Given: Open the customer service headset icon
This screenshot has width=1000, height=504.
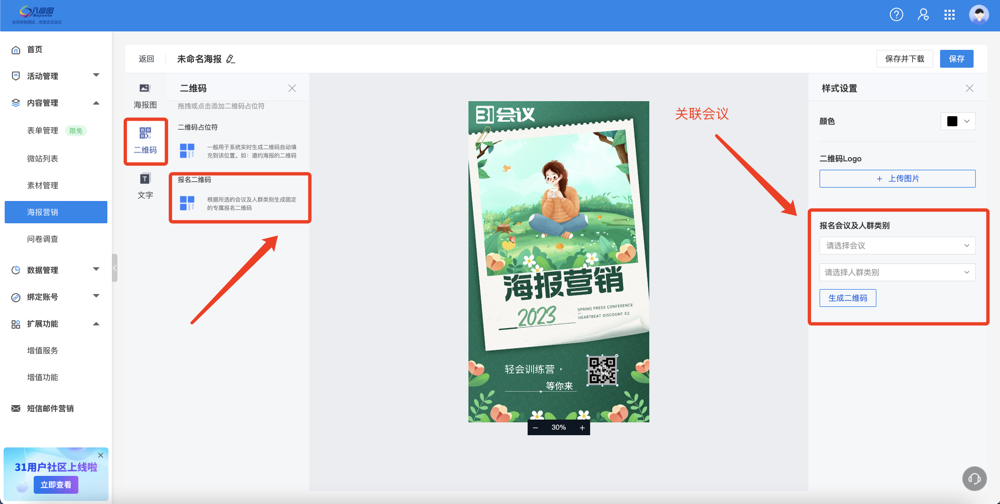Looking at the screenshot, I should (x=974, y=478).
